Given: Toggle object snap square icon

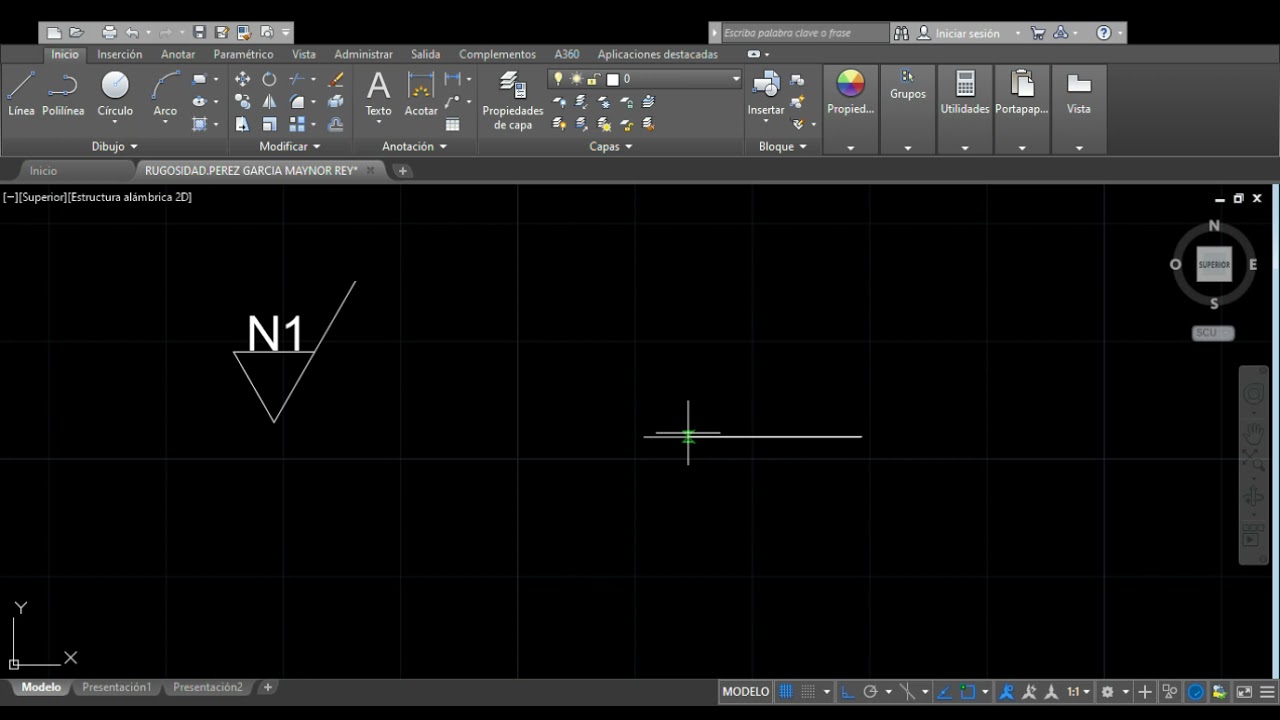Looking at the screenshot, I should pyautogui.click(x=967, y=691).
